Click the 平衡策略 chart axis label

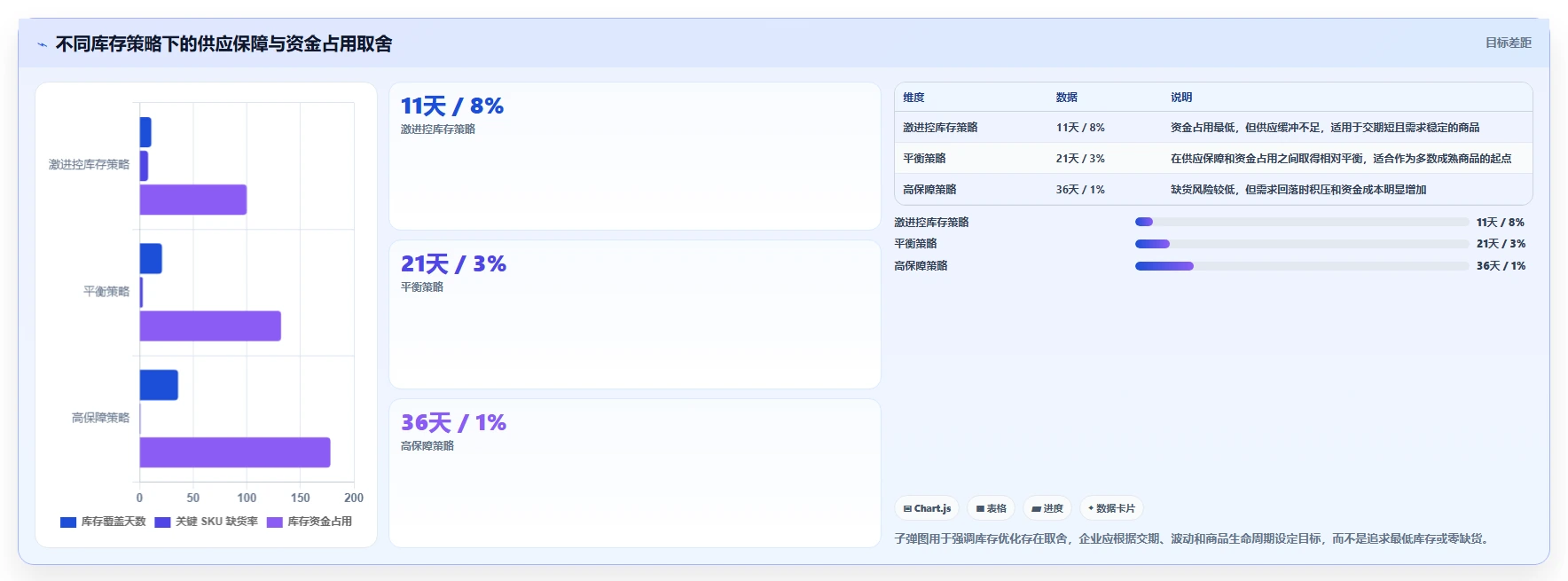coord(106,291)
